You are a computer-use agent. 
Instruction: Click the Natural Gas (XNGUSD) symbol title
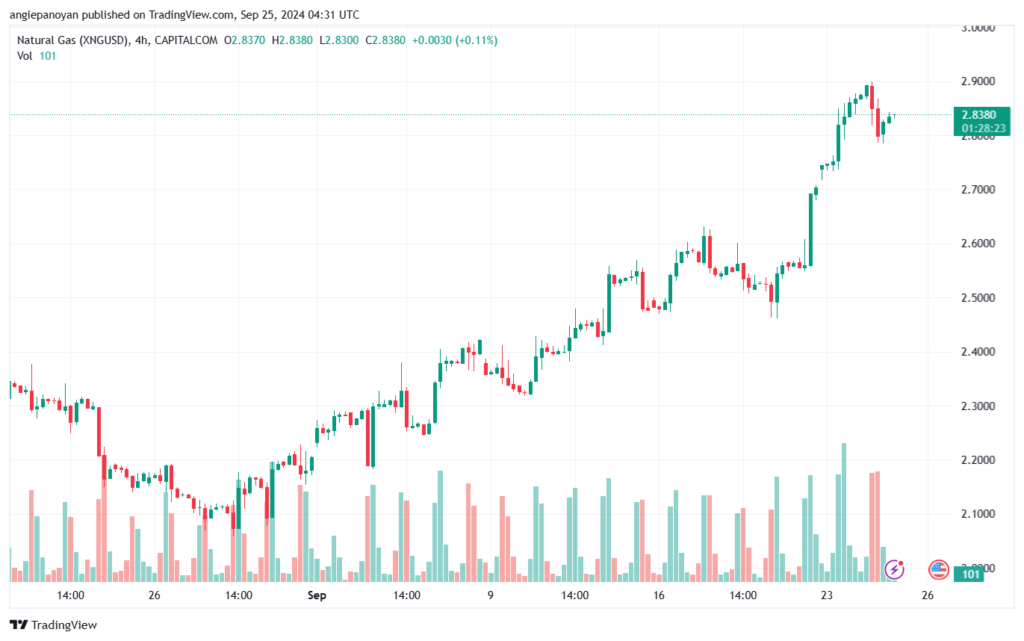(72, 40)
